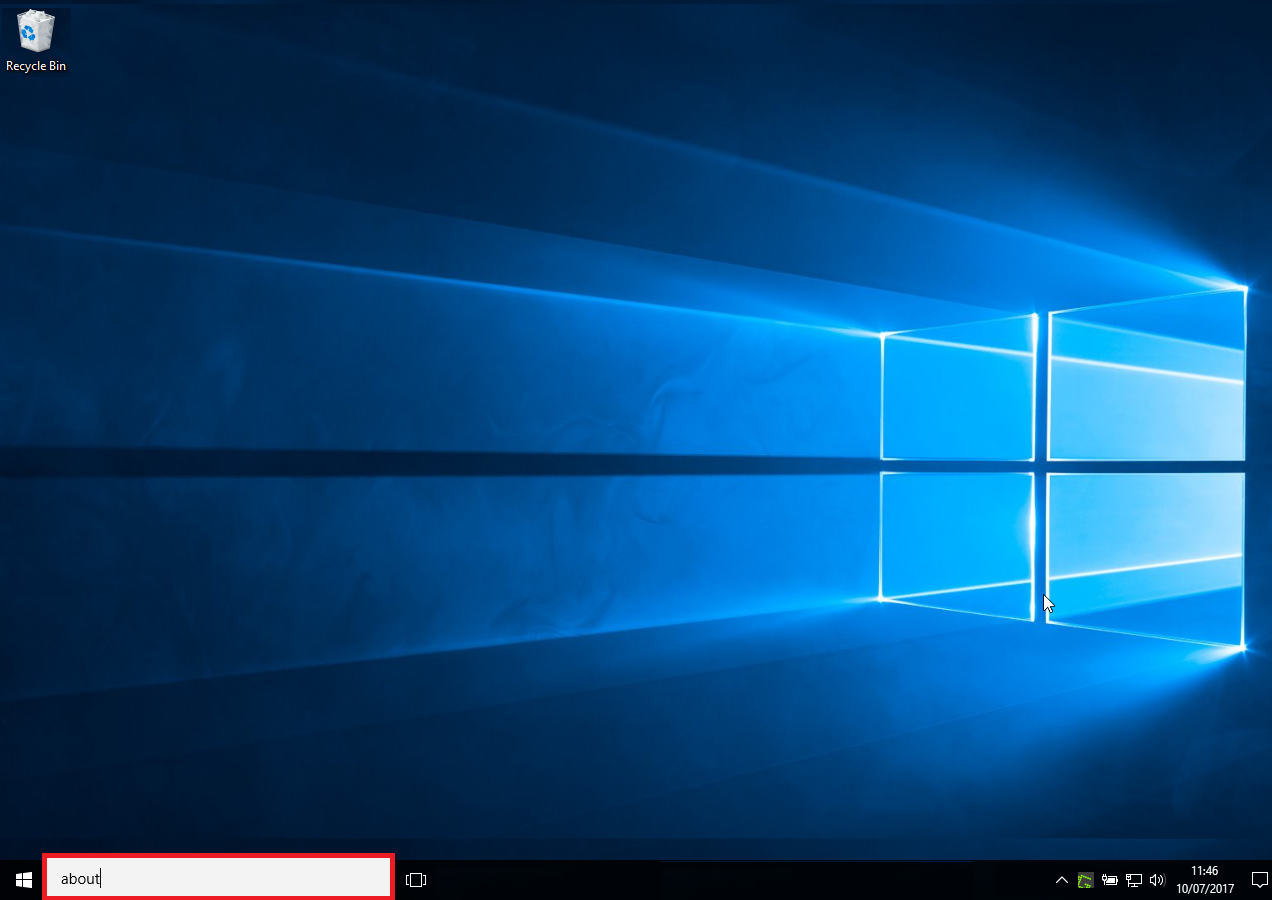
Task: Open the Action Center notifications icon
Action: pos(1259,880)
